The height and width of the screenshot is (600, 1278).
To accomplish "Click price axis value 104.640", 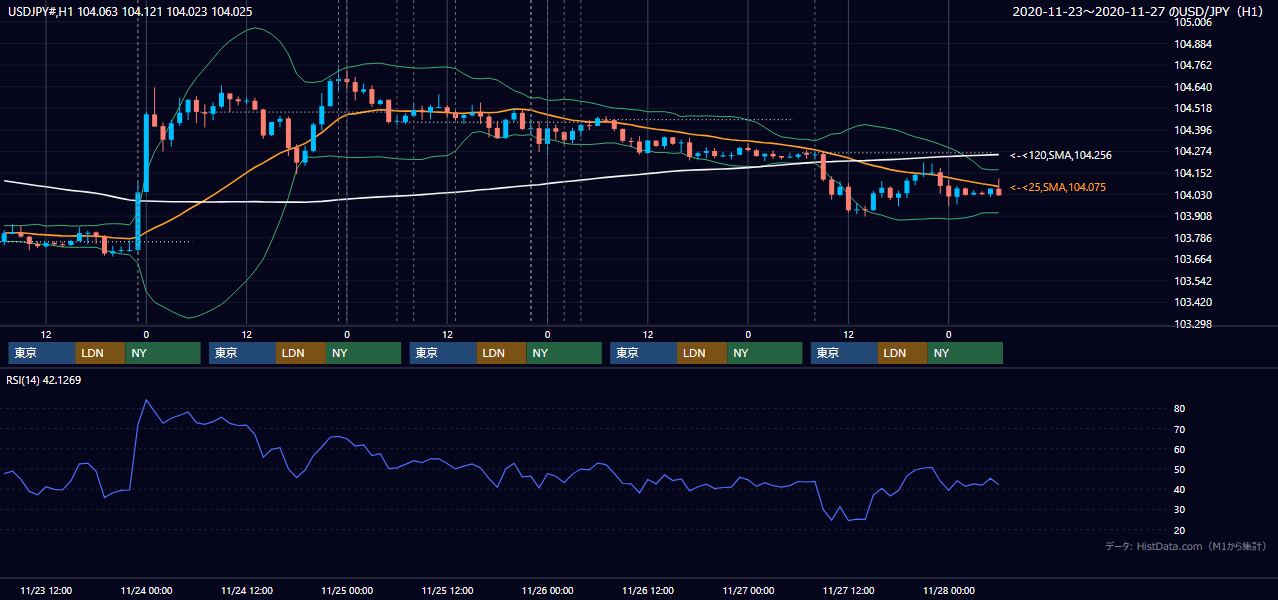I will click(1193, 87).
